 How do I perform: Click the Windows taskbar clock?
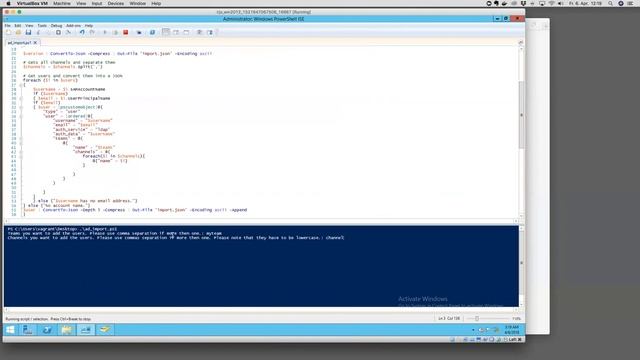pos(512,330)
